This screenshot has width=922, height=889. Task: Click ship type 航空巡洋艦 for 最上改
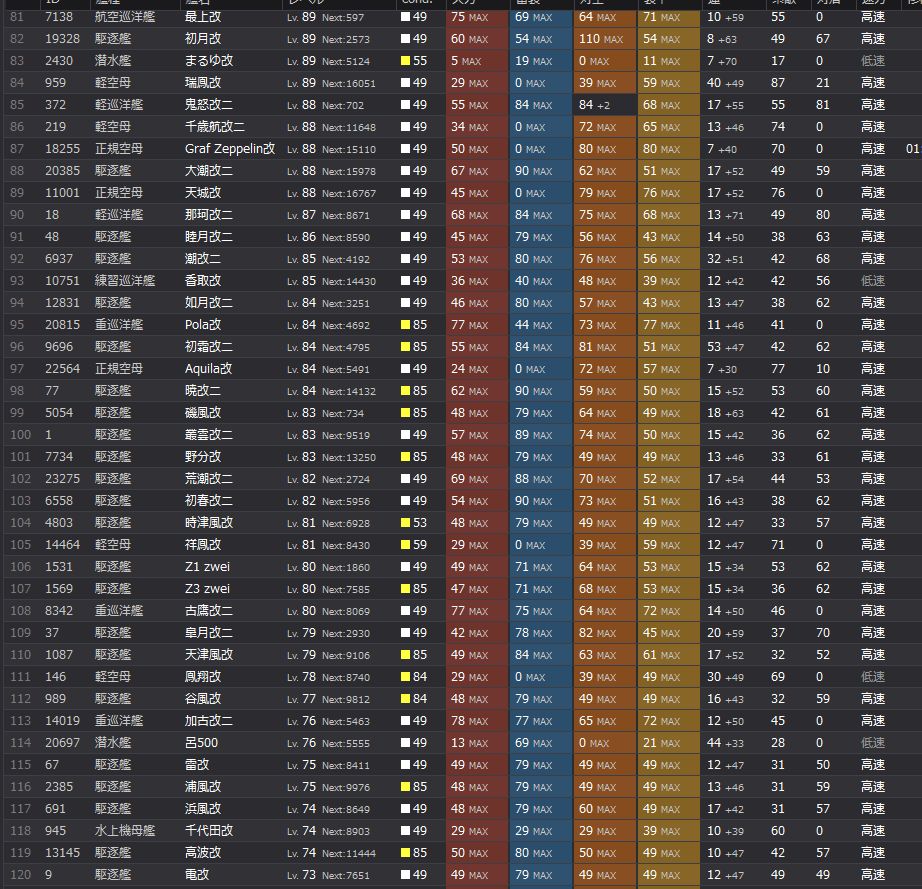click(125, 17)
